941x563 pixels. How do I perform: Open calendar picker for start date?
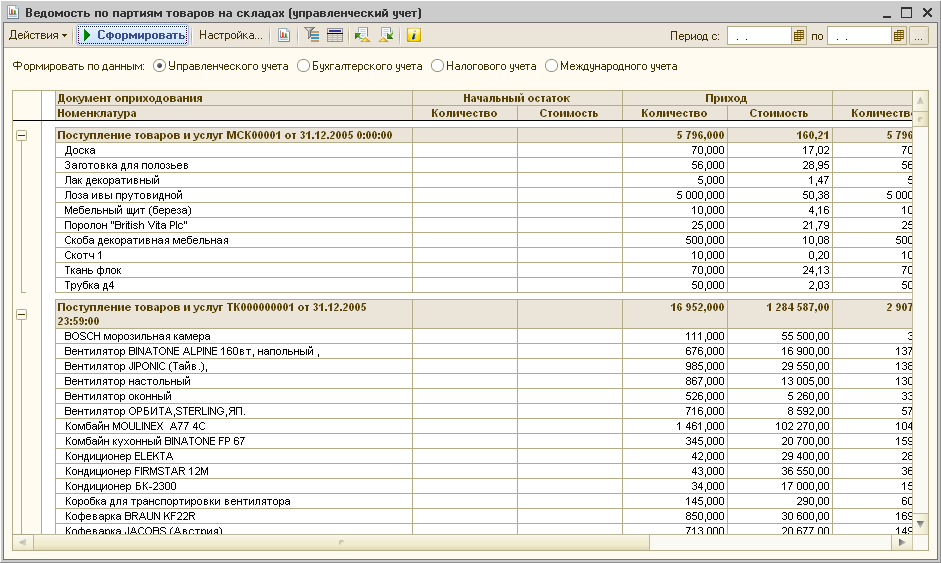(x=798, y=36)
